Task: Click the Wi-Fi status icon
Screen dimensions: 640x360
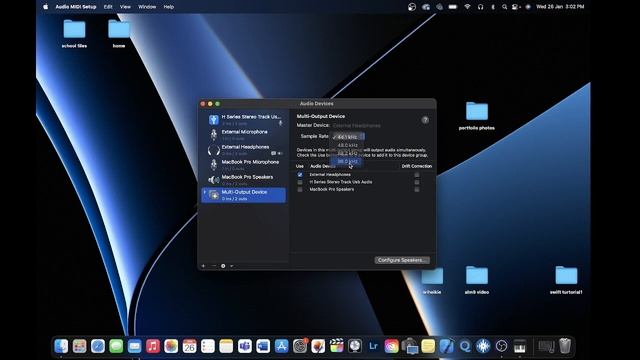Action: (467, 7)
